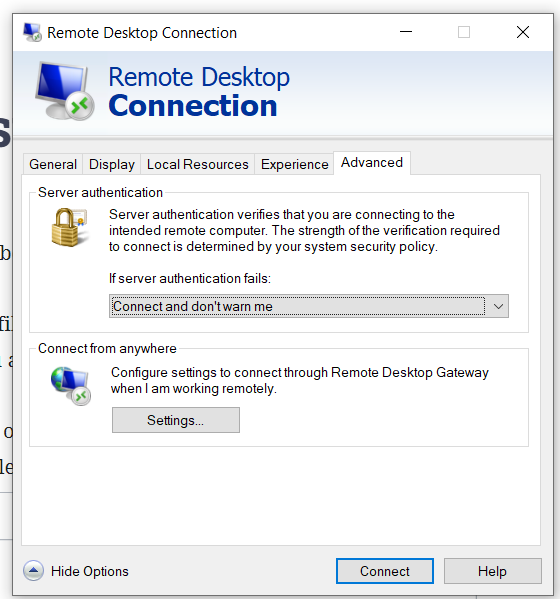Click the Hide Options label
Viewport: 560px width, 599px height.
(90, 571)
